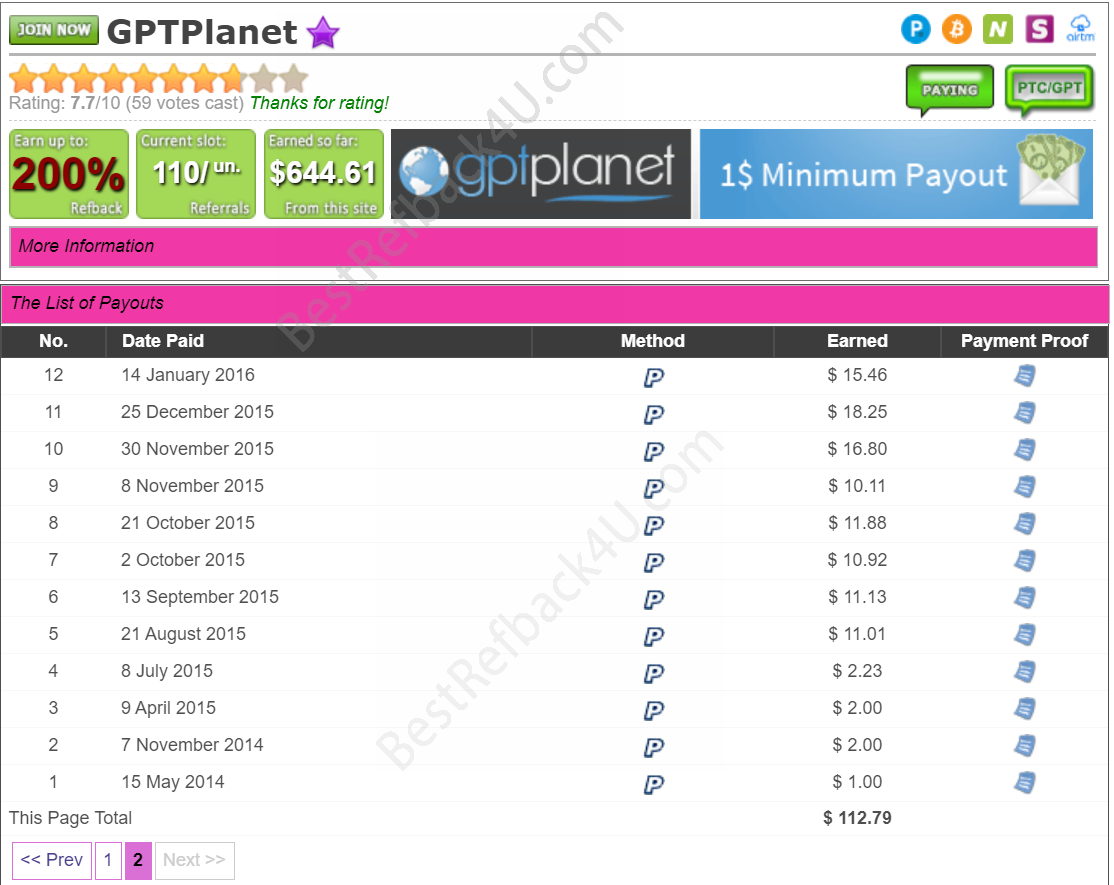This screenshot has height=885, width=1114.
Task: Open the gptplanet logo banner
Action: click(541, 174)
